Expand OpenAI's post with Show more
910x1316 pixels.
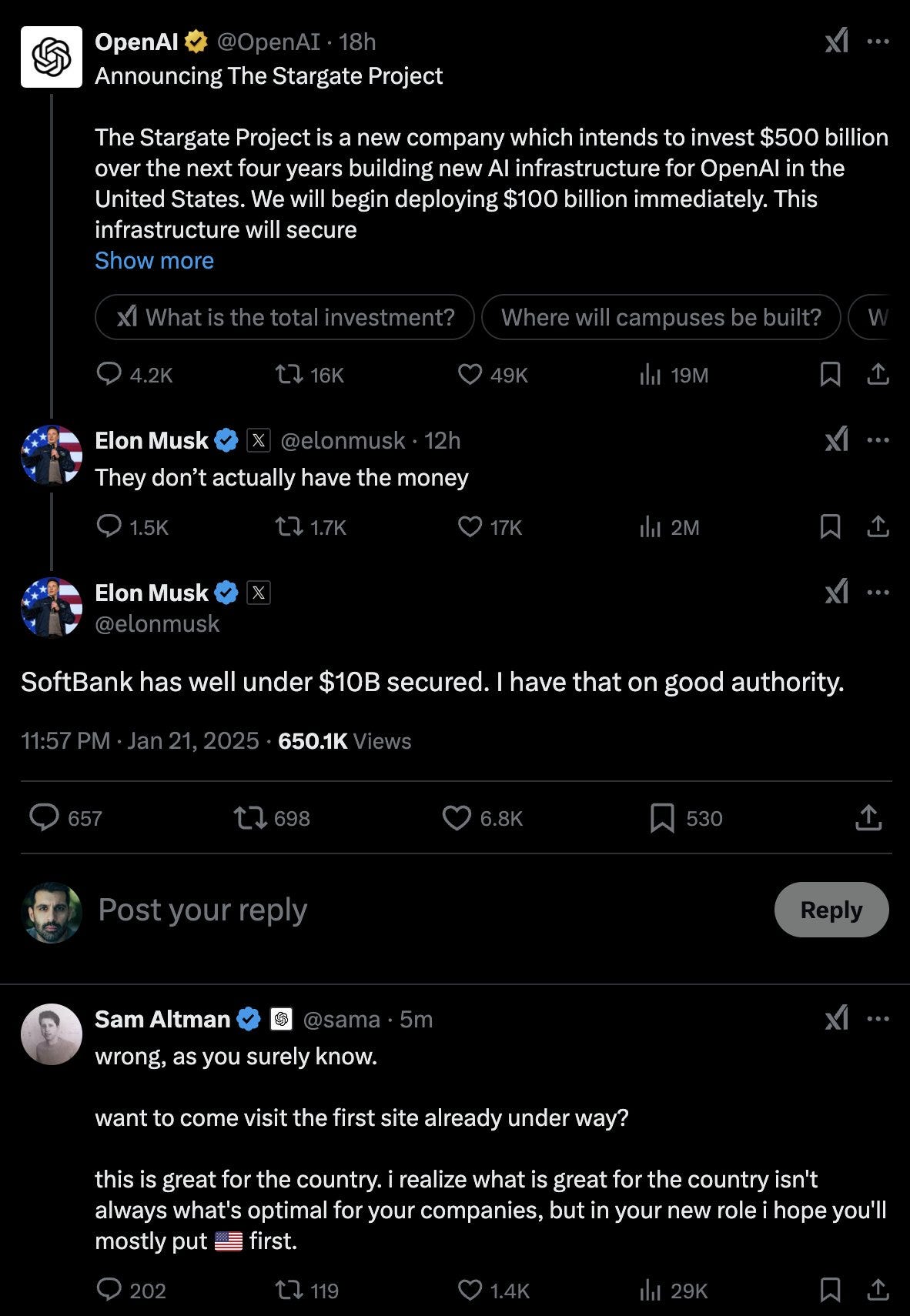[154, 261]
